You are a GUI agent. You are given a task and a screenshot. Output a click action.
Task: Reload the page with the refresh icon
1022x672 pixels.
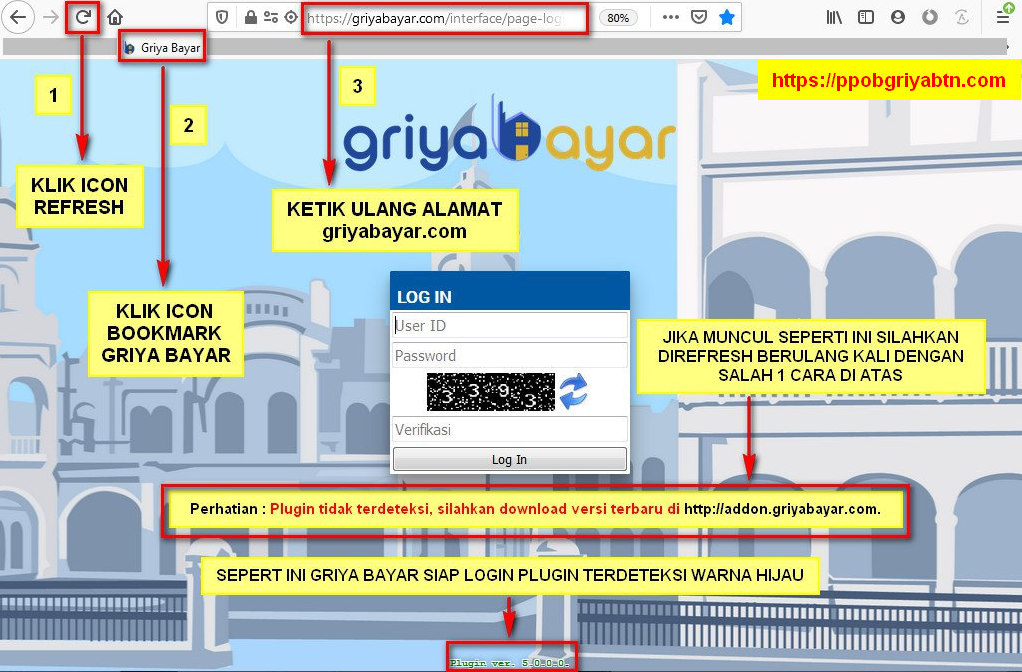84,17
